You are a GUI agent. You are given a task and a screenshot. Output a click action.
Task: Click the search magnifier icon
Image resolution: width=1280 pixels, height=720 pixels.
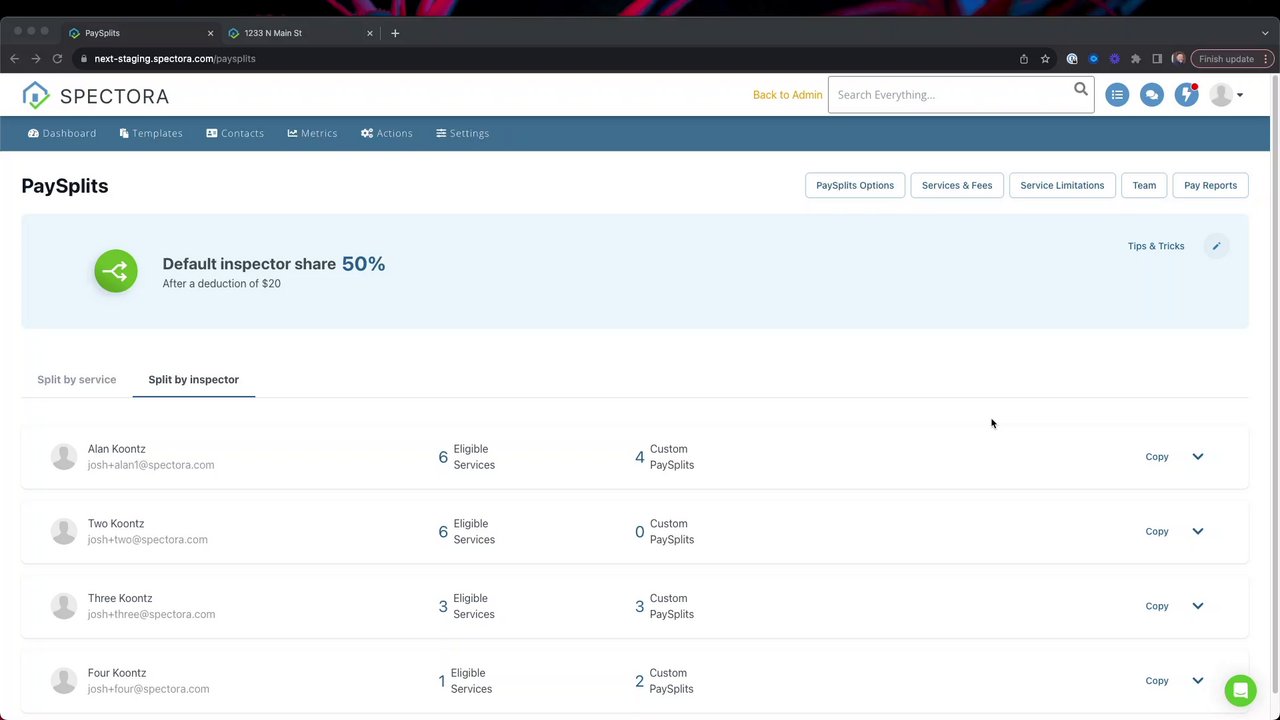click(1081, 90)
